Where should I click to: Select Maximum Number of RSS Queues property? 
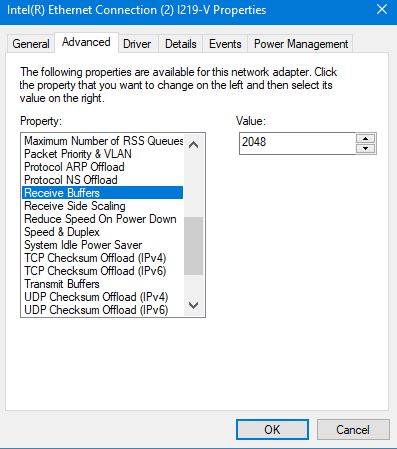point(103,141)
